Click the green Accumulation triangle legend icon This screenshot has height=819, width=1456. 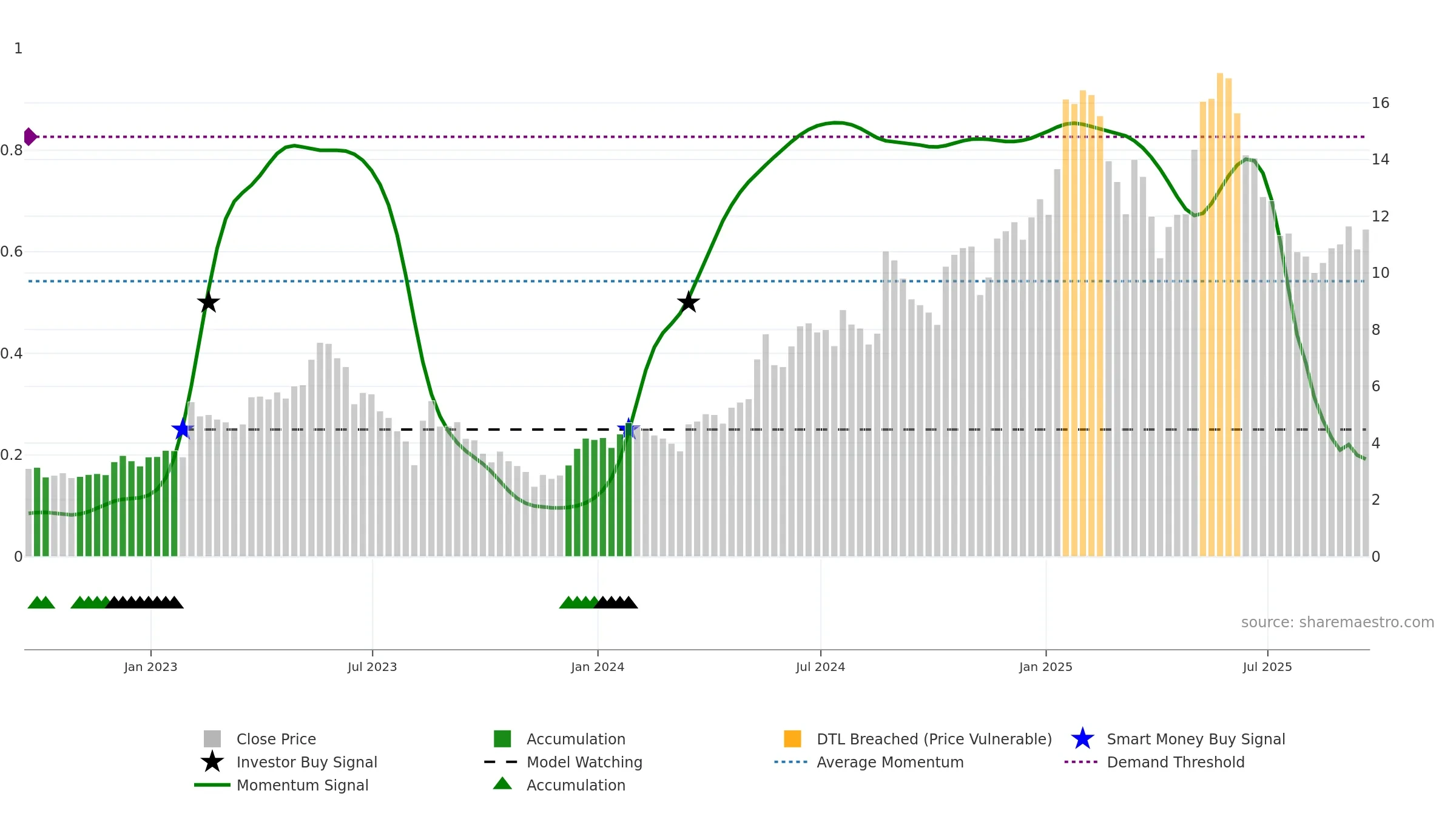502,784
